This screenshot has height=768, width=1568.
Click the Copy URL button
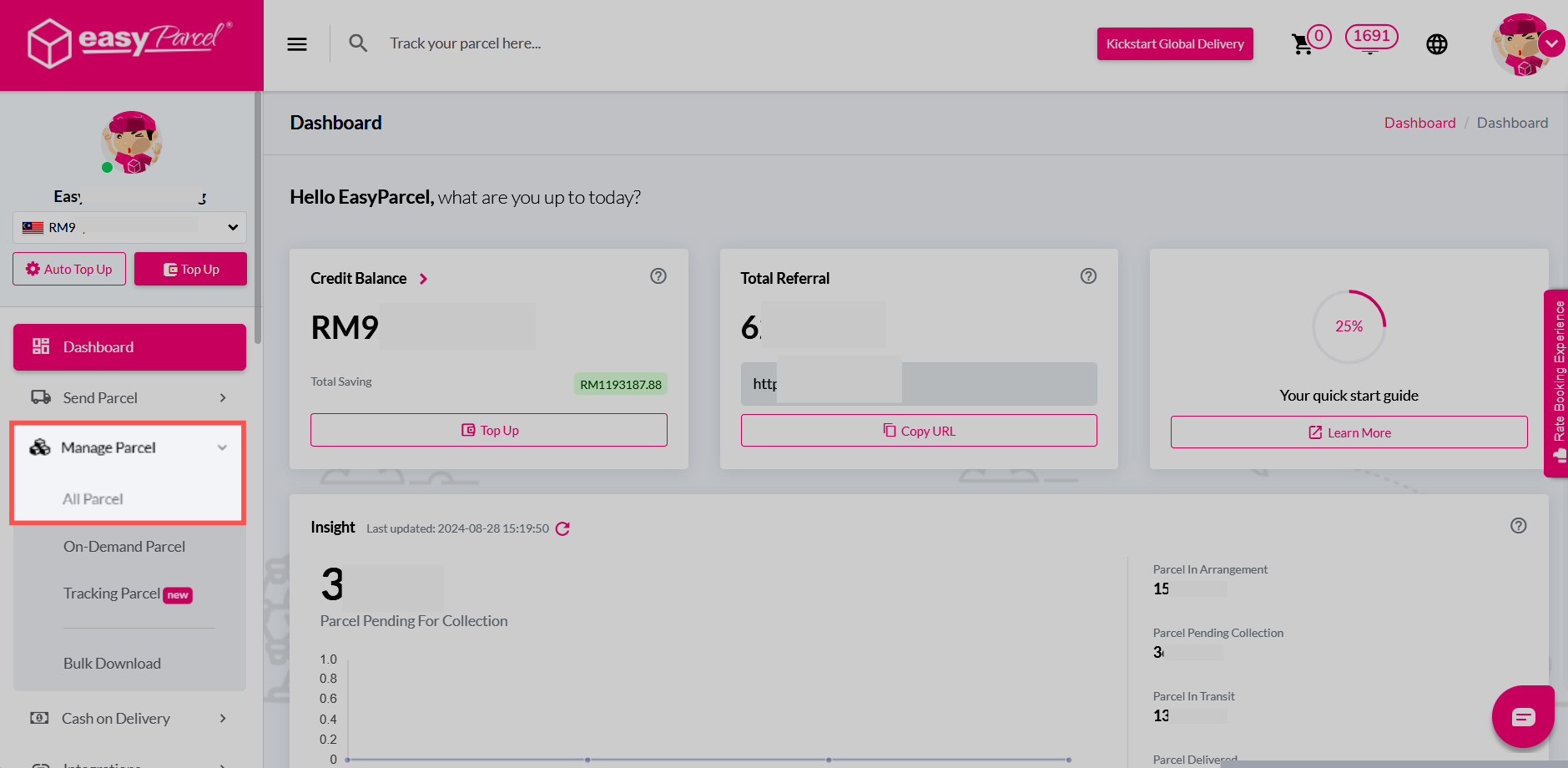click(919, 431)
